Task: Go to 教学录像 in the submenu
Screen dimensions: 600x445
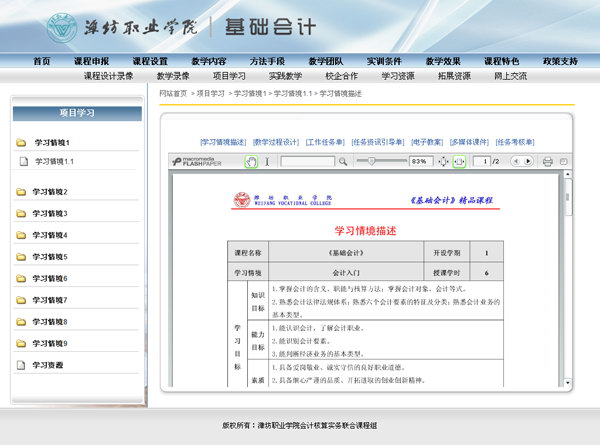Action: [173, 76]
